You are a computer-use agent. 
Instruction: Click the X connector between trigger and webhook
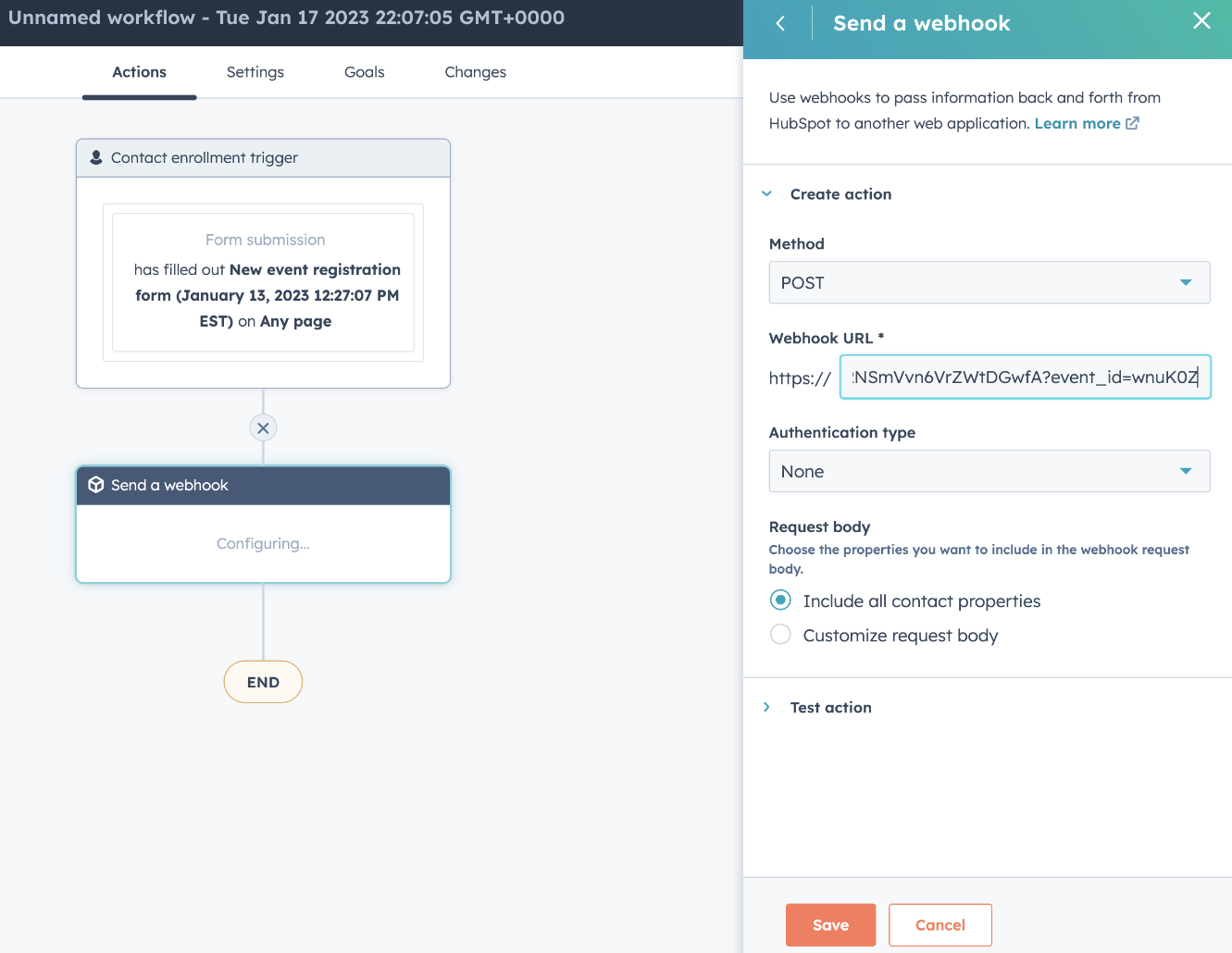click(x=263, y=427)
